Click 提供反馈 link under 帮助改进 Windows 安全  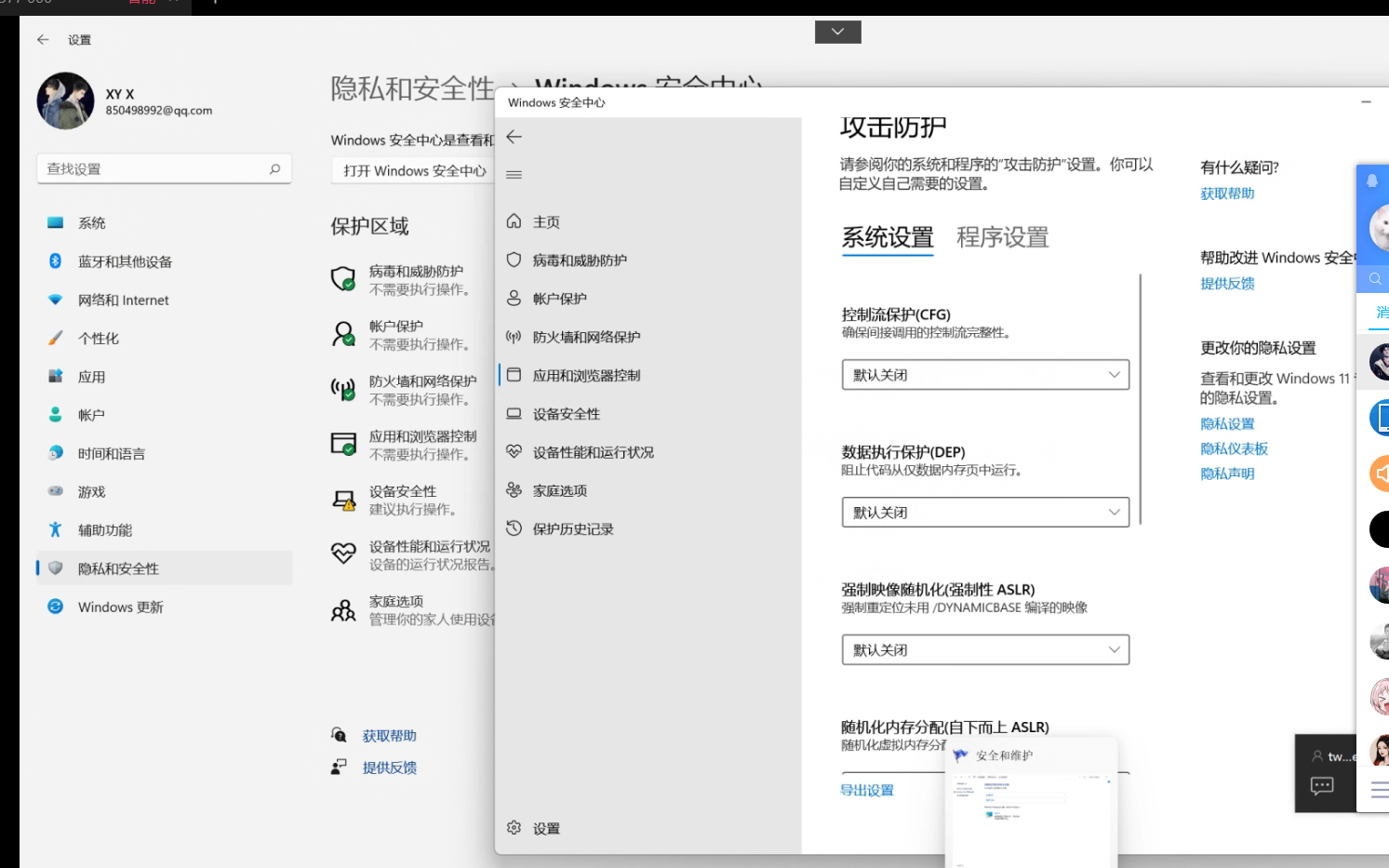click(x=1227, y=284)
